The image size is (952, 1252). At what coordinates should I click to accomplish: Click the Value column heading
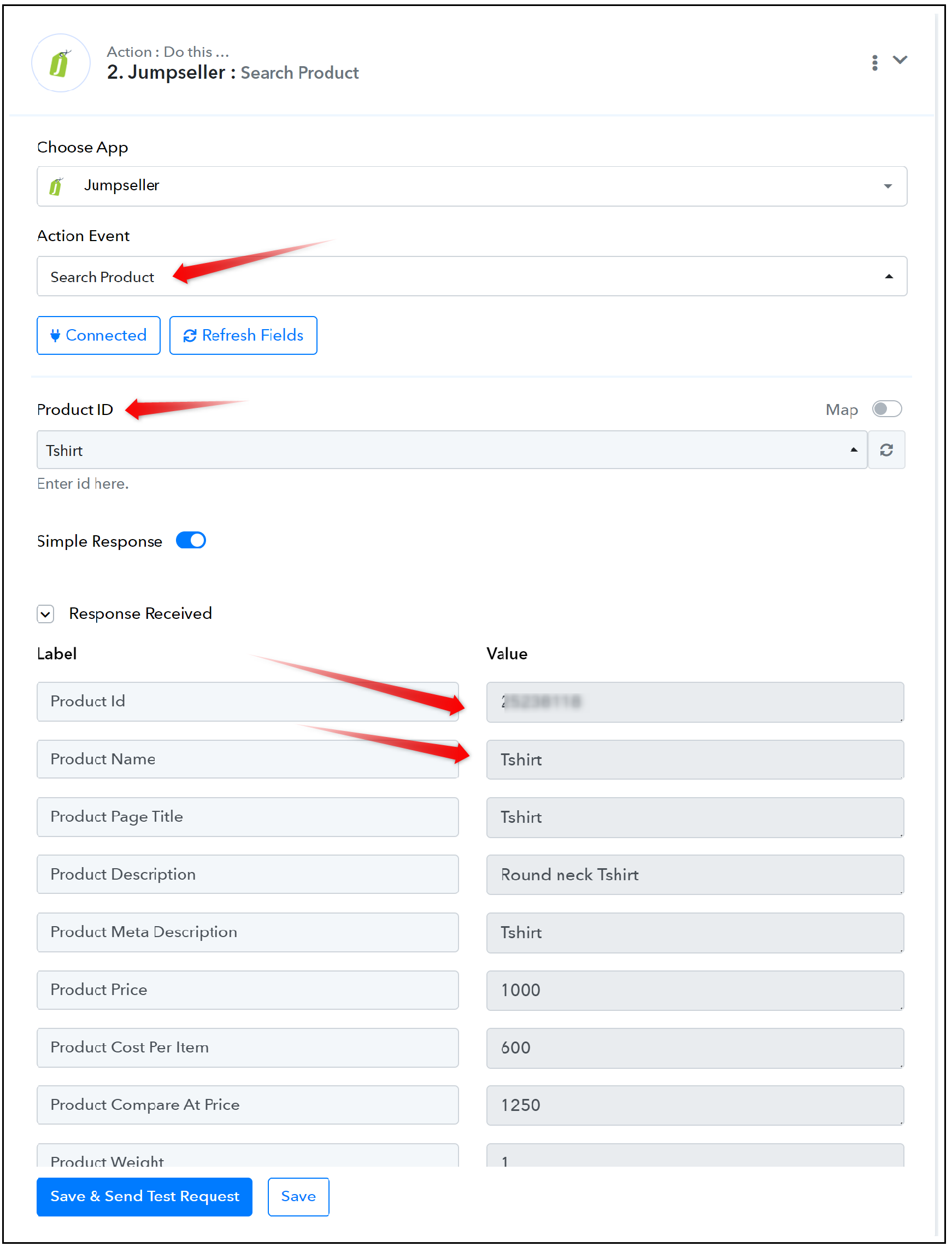pyautogui.click(x=507, y=654)
